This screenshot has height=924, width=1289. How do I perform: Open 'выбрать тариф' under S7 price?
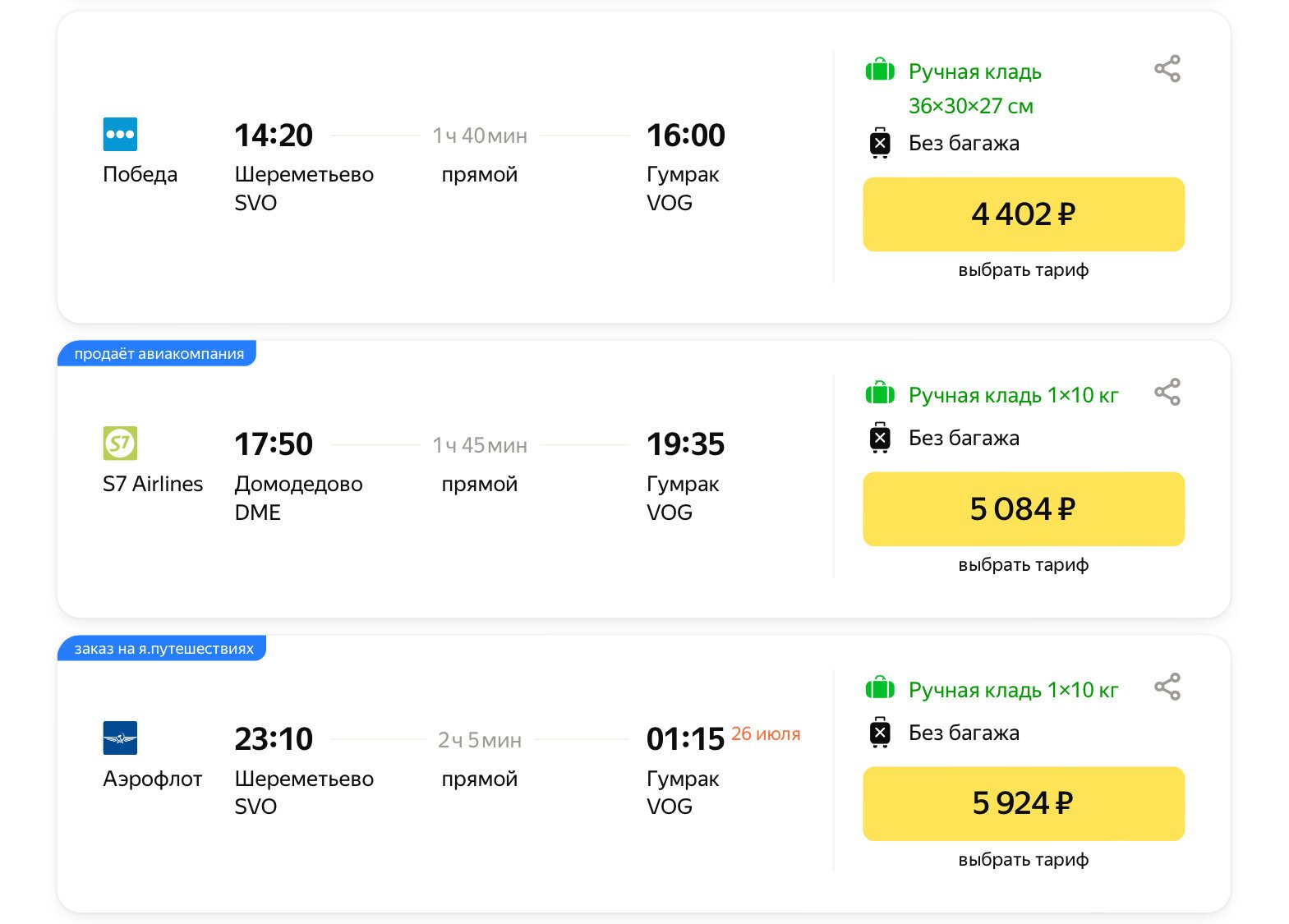pyautogui.click(x=1023, y=565)
